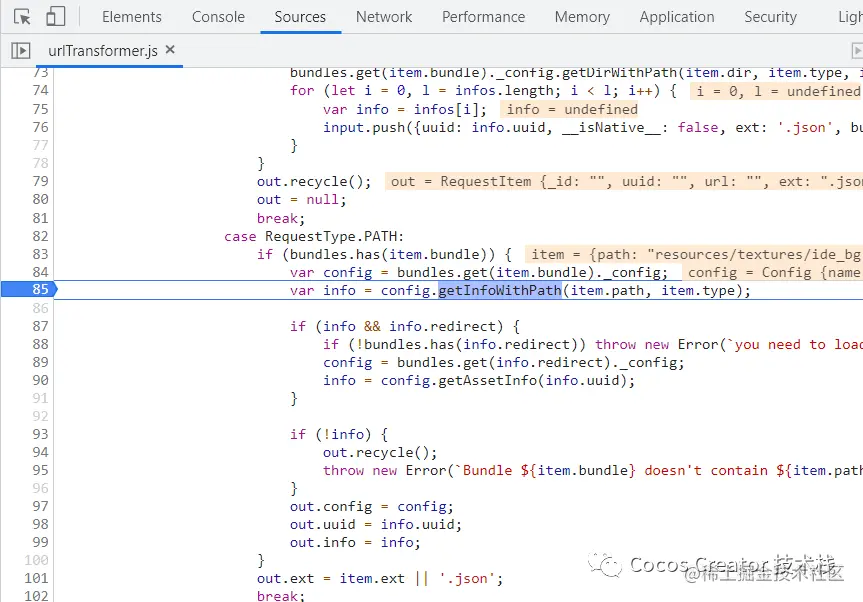Click 'var info = infos[i];' on line 75
This screenshot has width=863, height=602.
[x=405, y=110]
